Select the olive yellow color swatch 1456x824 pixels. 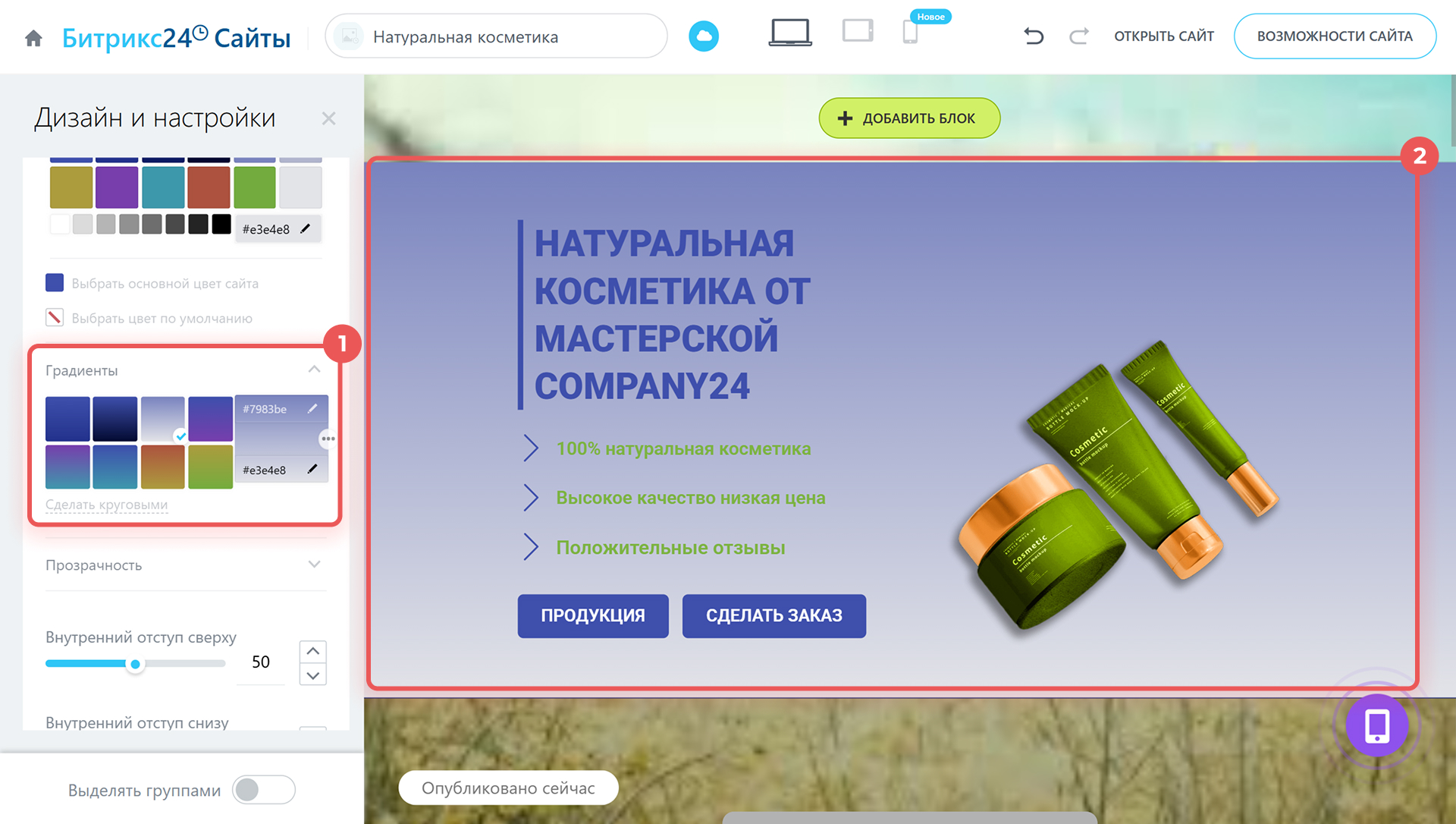click(71, 187)
